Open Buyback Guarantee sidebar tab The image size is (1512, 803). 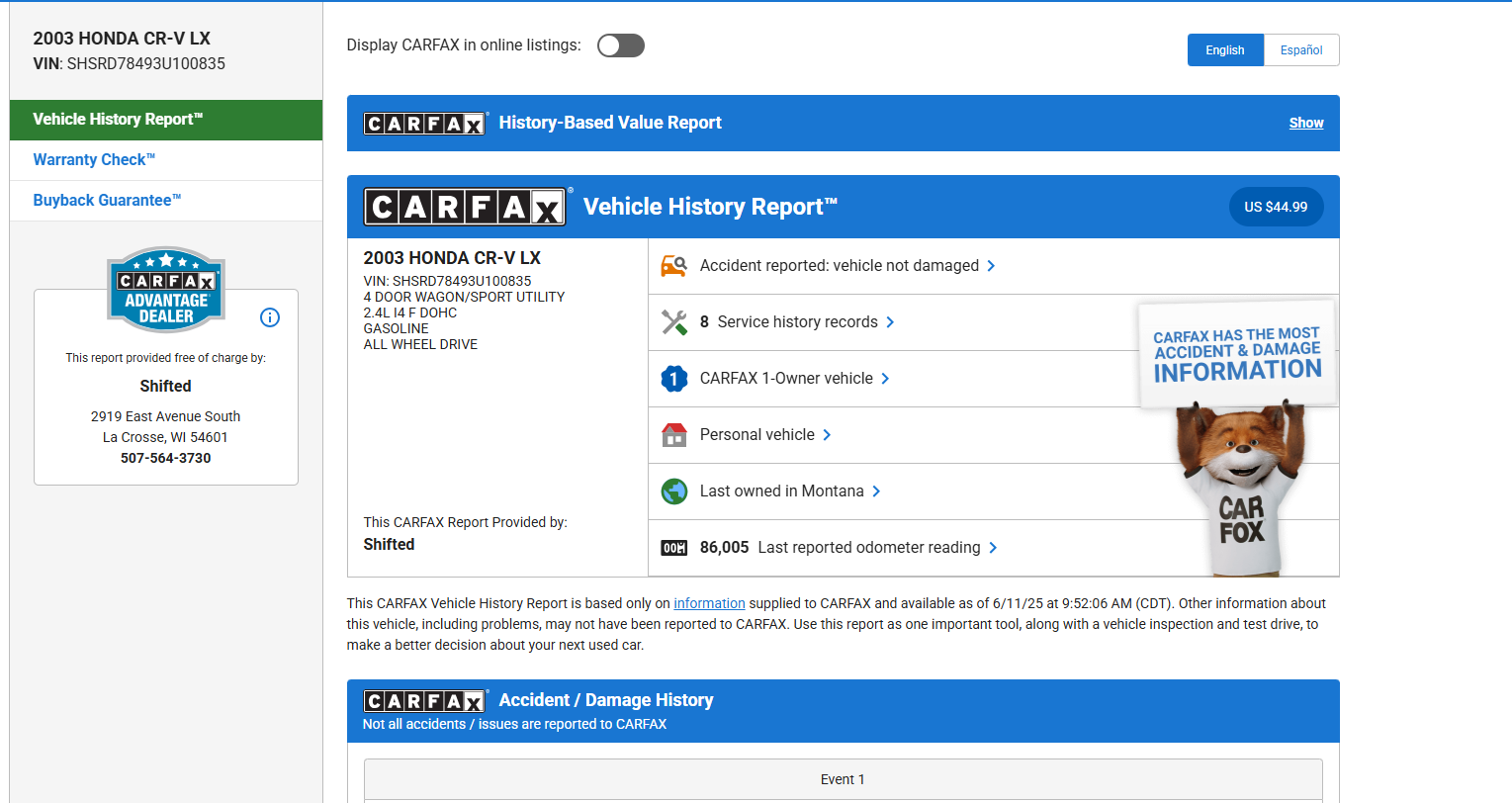point(166,201)
